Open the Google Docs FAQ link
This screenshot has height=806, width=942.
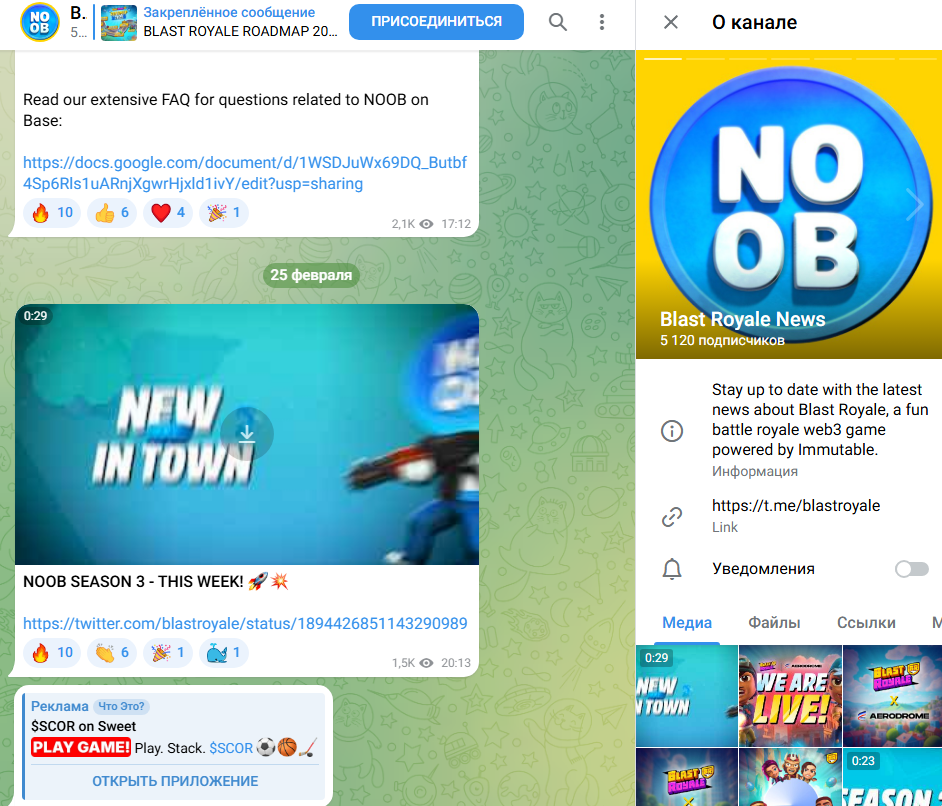coord(245,173)
